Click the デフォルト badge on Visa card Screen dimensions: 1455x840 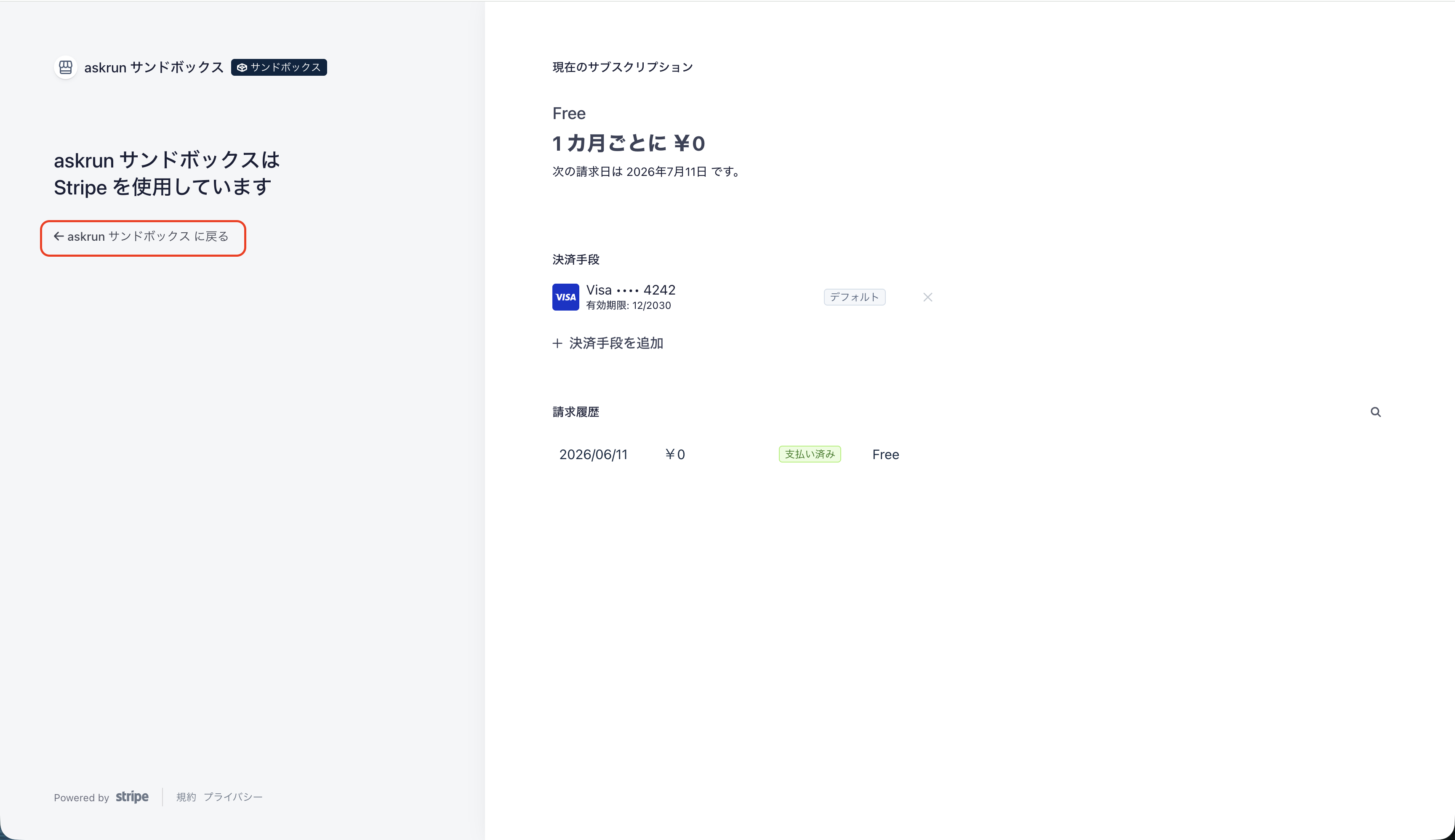[x=854, y=297]
